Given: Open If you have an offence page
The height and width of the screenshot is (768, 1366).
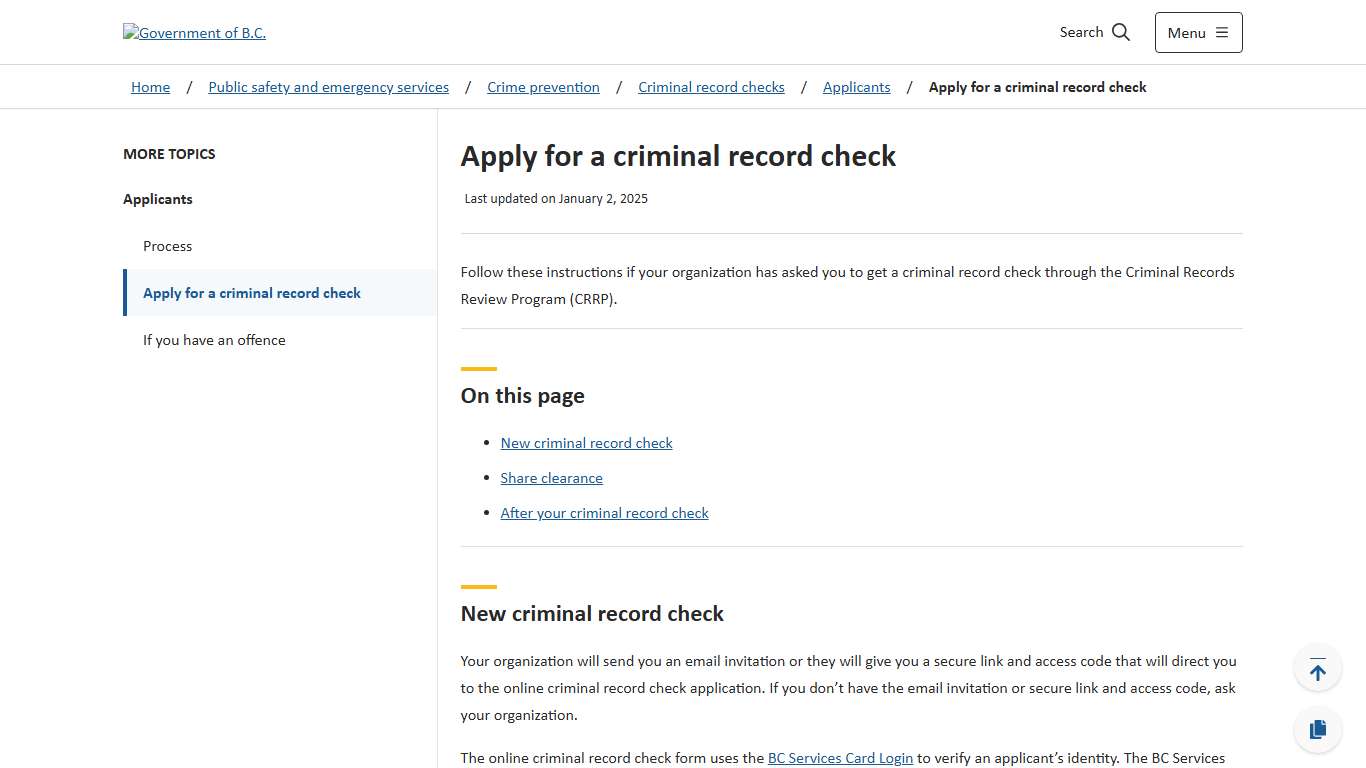Looking at the screenshot, I should [214, 340].
